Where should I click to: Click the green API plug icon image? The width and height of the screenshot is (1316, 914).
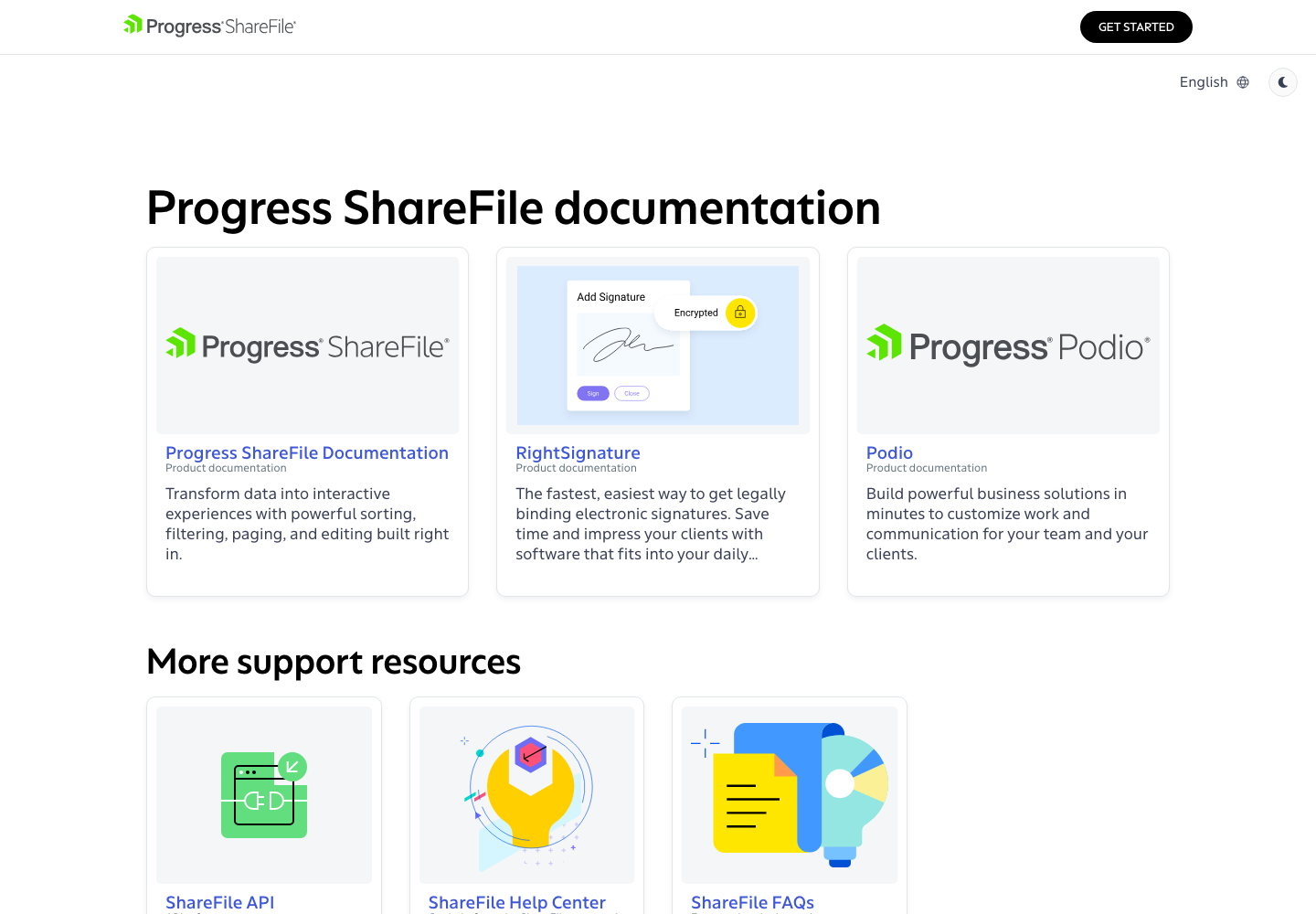[x=264, y=795]
